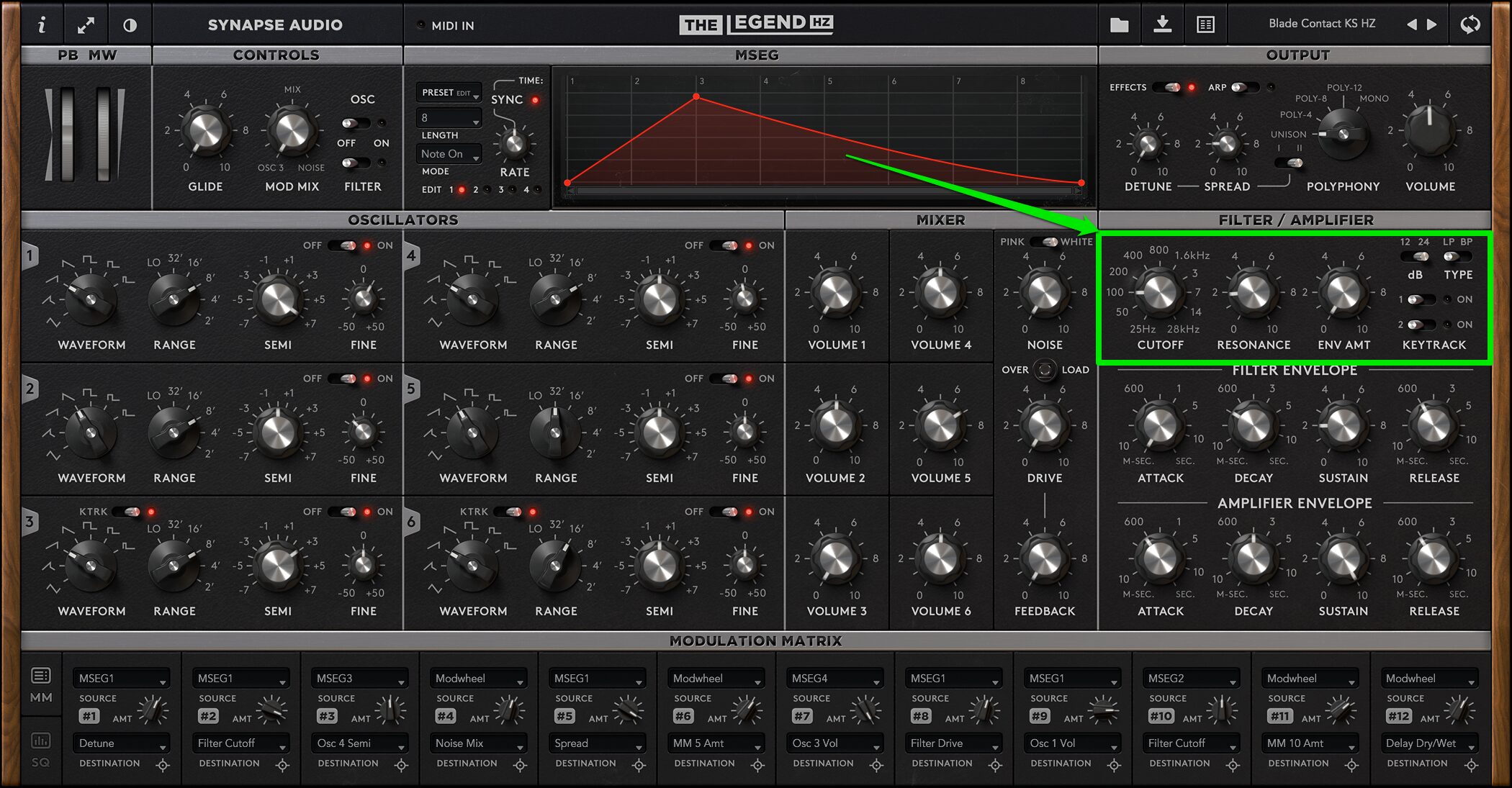1512x788 pixels.
Task: Click destination target icon for slot #4
Action: (520, 765)
